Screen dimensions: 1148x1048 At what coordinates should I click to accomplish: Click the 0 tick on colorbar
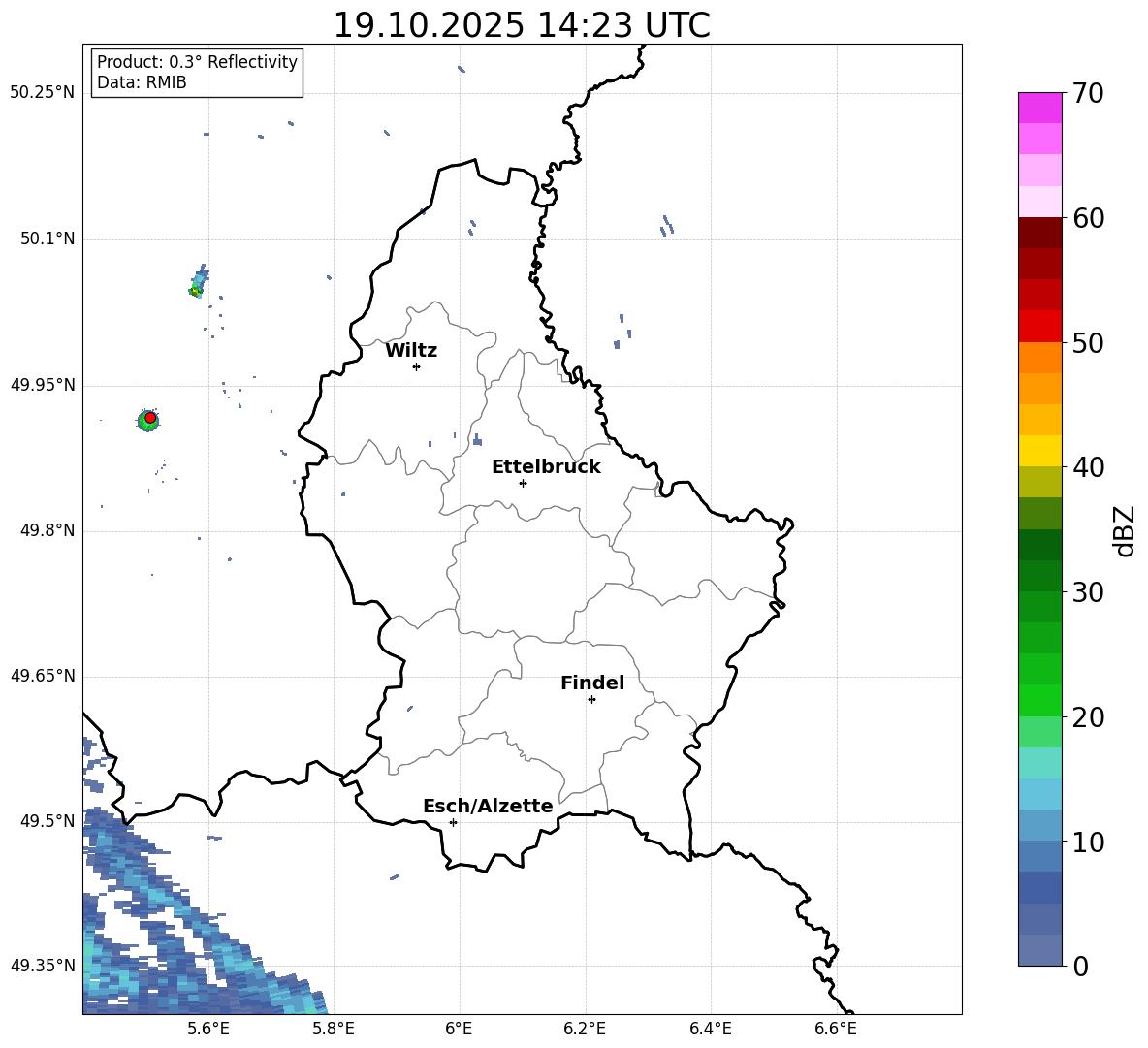pos(1080,966)
